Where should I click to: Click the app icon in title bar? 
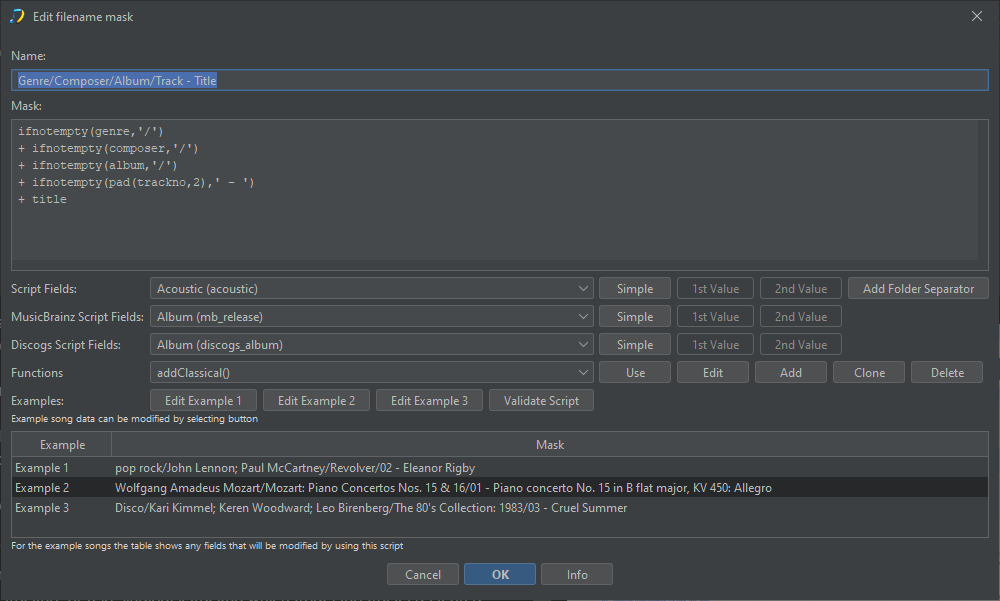tap(17, 16)
